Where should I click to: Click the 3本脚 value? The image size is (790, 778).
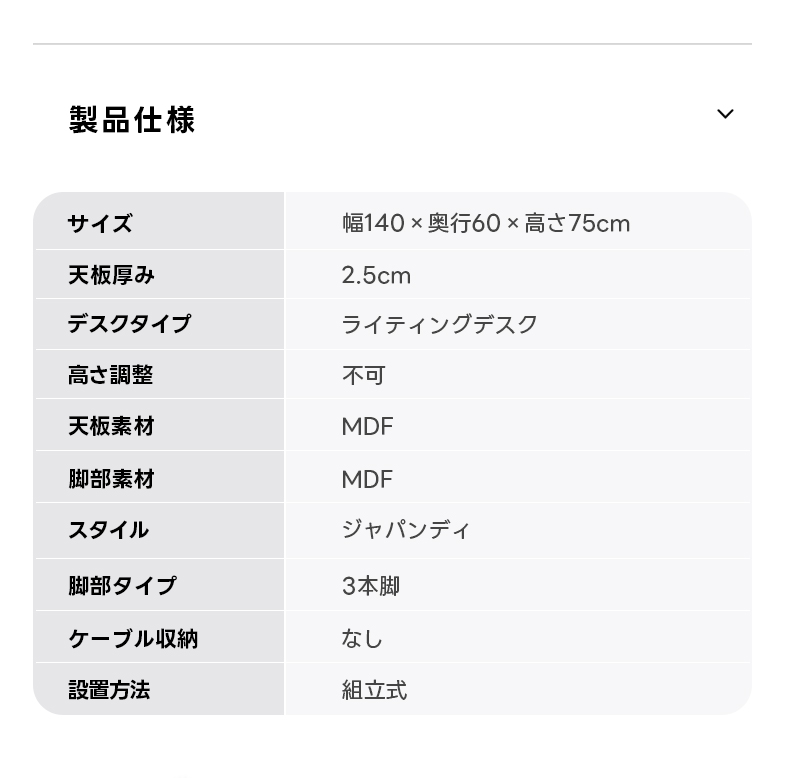(371, 586)
